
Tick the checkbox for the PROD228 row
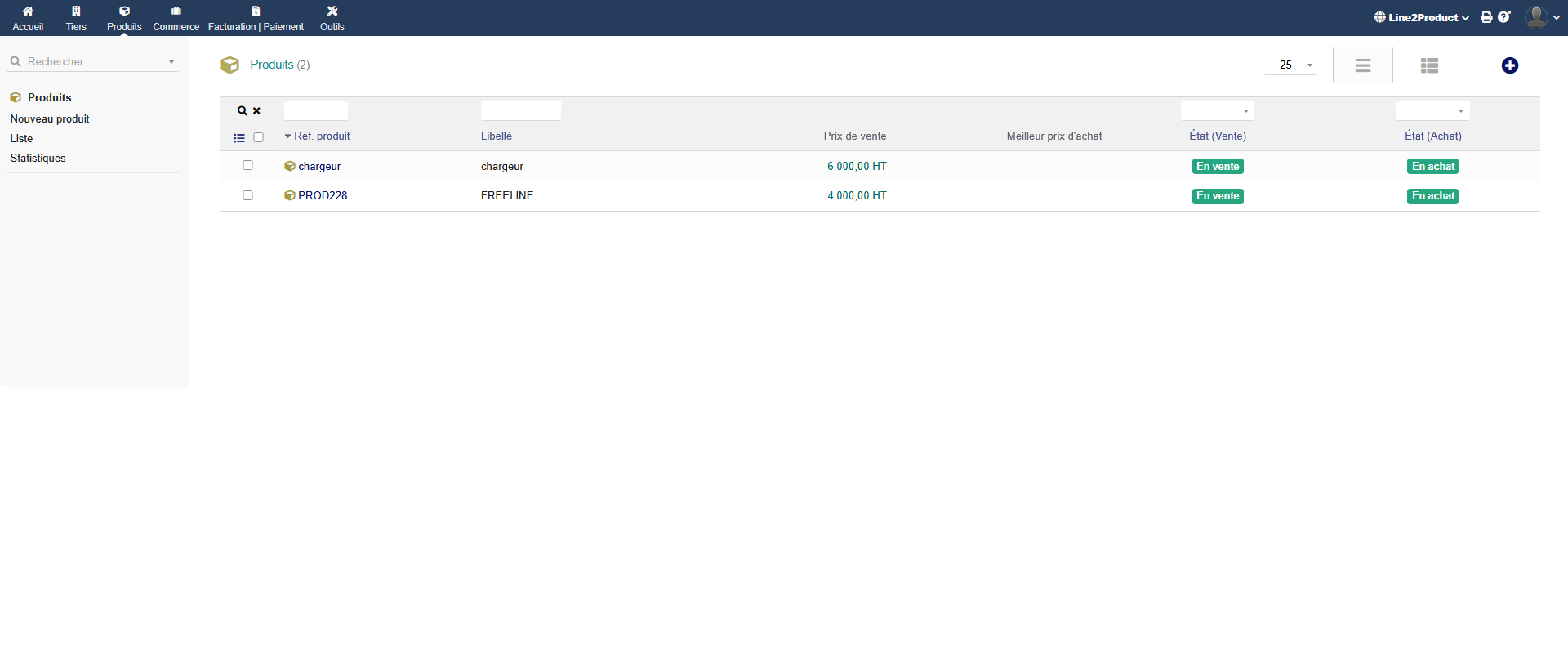point(247,195)
